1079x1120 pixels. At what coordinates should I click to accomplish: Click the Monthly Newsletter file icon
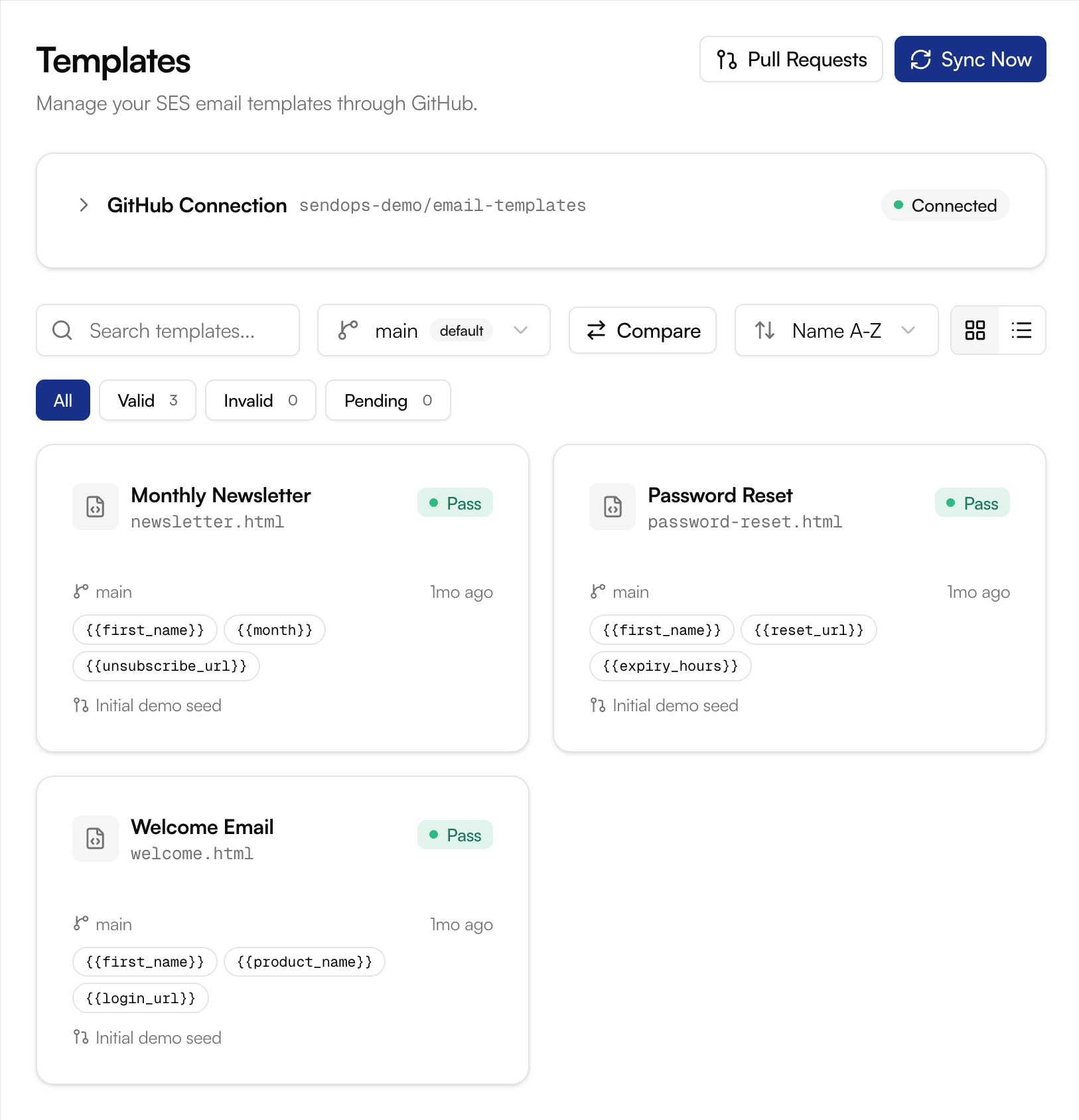96,507
